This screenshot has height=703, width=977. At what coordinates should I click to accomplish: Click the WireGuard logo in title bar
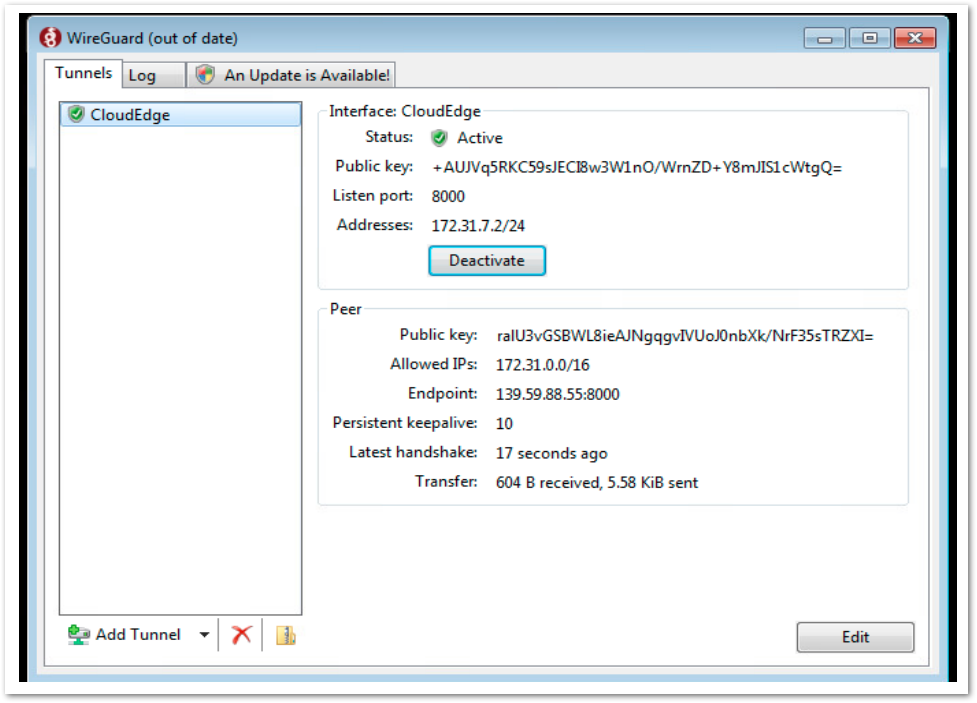point(50,38)
